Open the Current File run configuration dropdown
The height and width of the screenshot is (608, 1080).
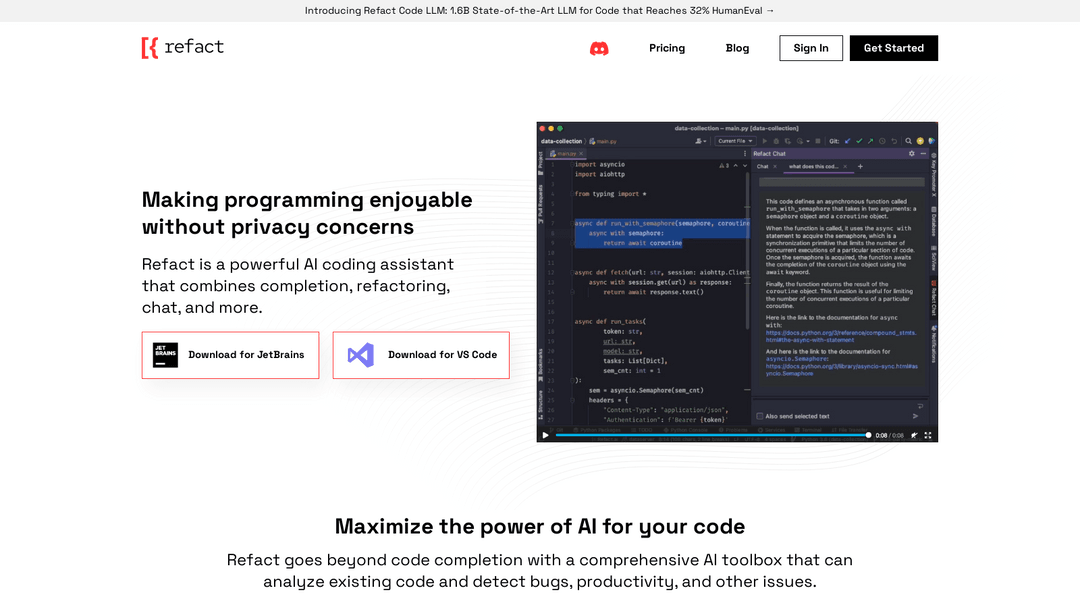(735, 141)
